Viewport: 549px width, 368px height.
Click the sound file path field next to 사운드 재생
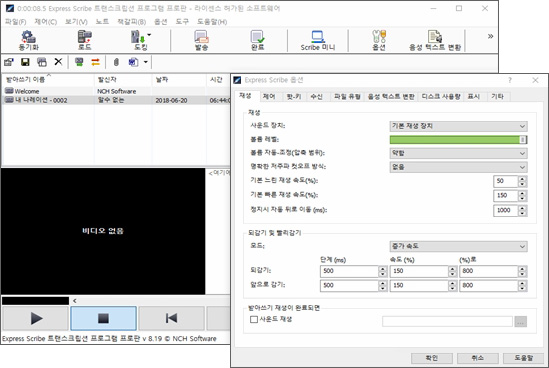click(447, 321)
